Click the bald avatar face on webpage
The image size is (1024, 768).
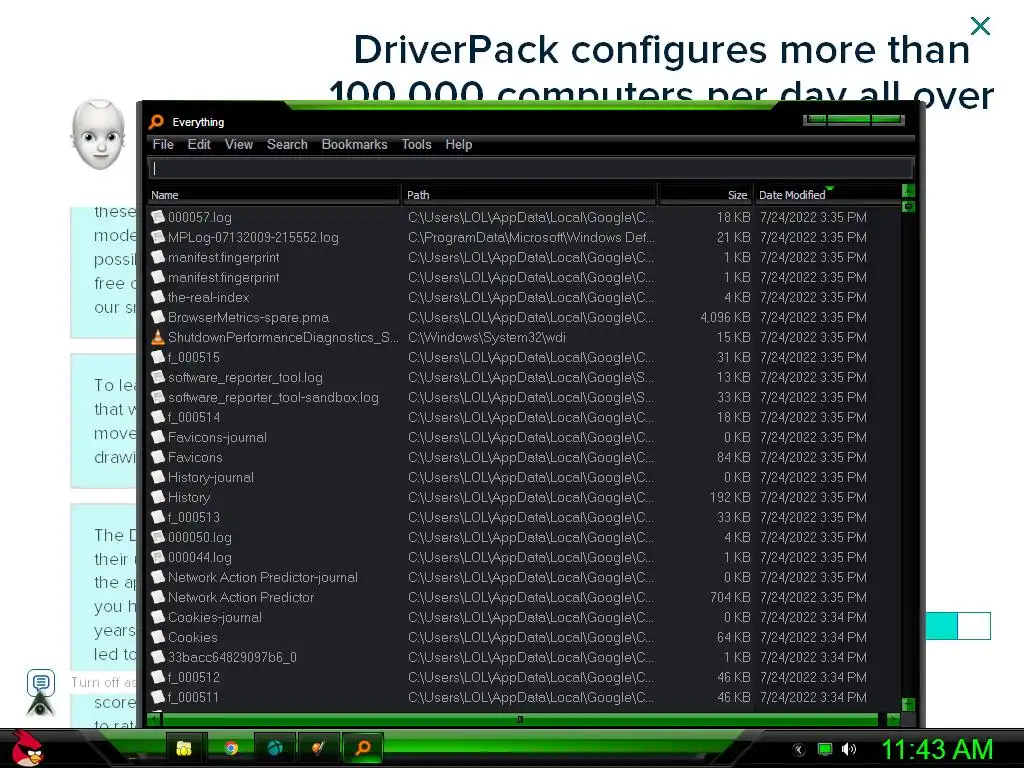(x=98, y=135)
